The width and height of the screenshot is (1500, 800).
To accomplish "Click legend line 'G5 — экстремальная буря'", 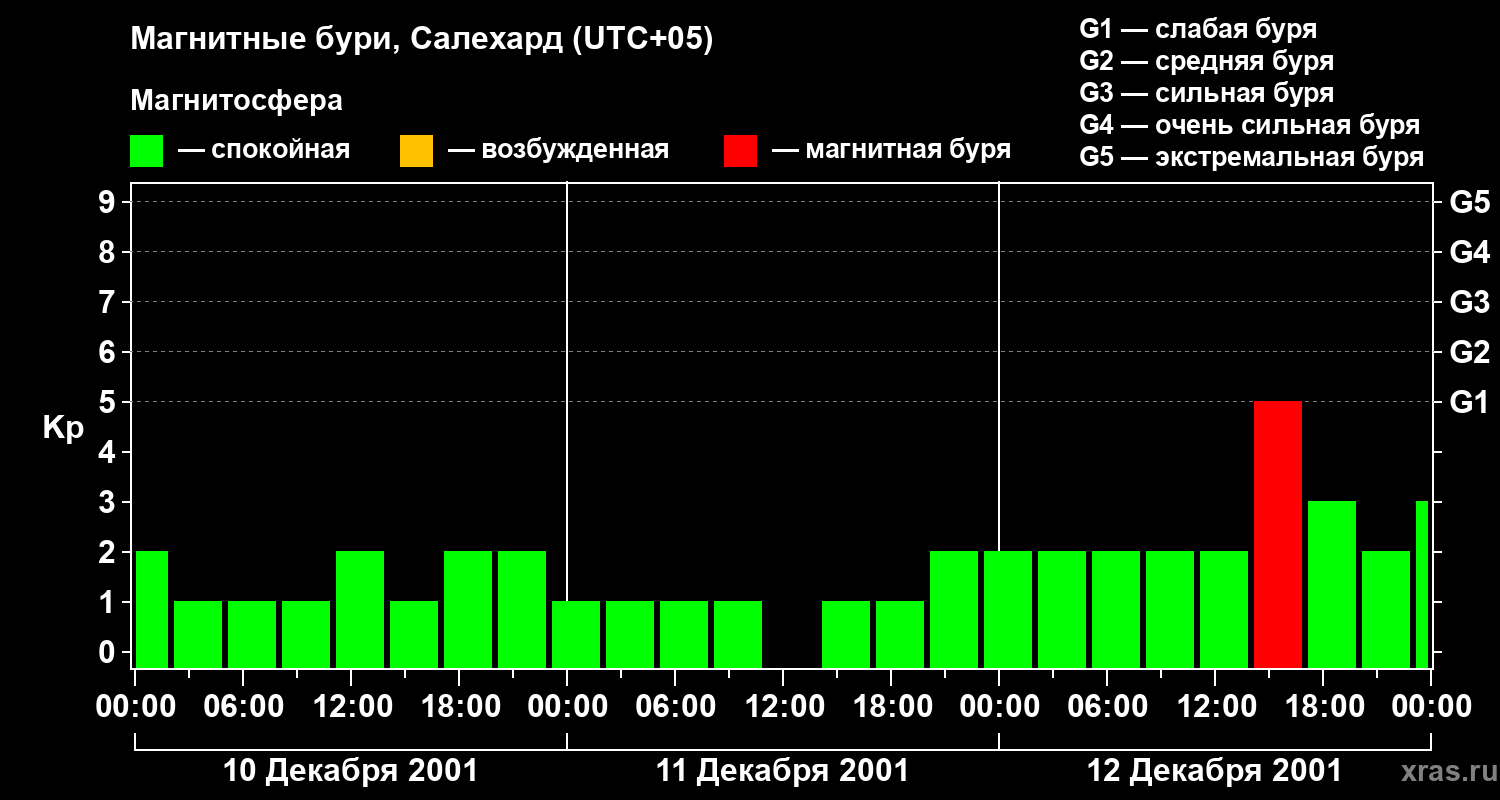I will 1251,157.
